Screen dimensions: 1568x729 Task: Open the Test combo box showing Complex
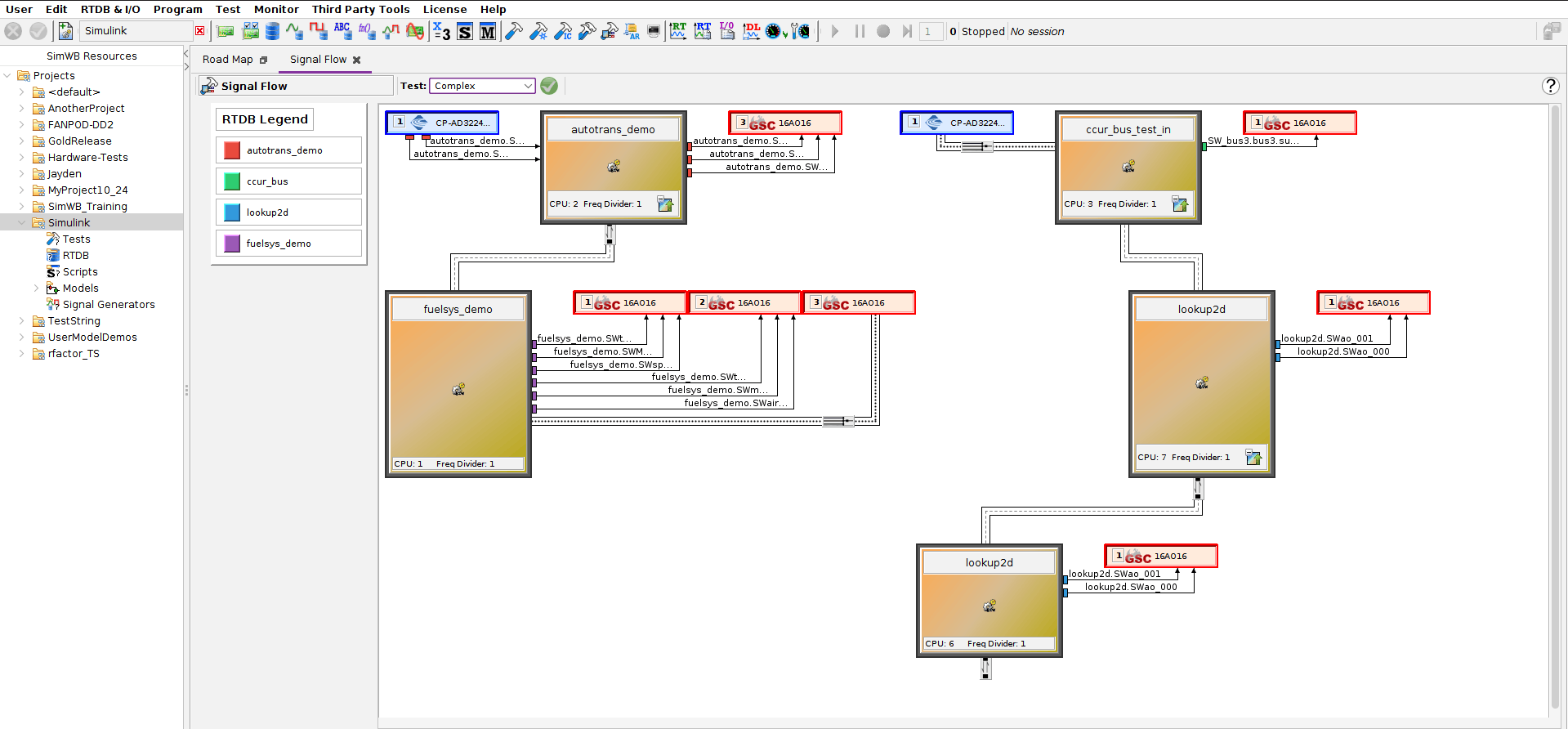pyautogui.click(x=482, y=86)
